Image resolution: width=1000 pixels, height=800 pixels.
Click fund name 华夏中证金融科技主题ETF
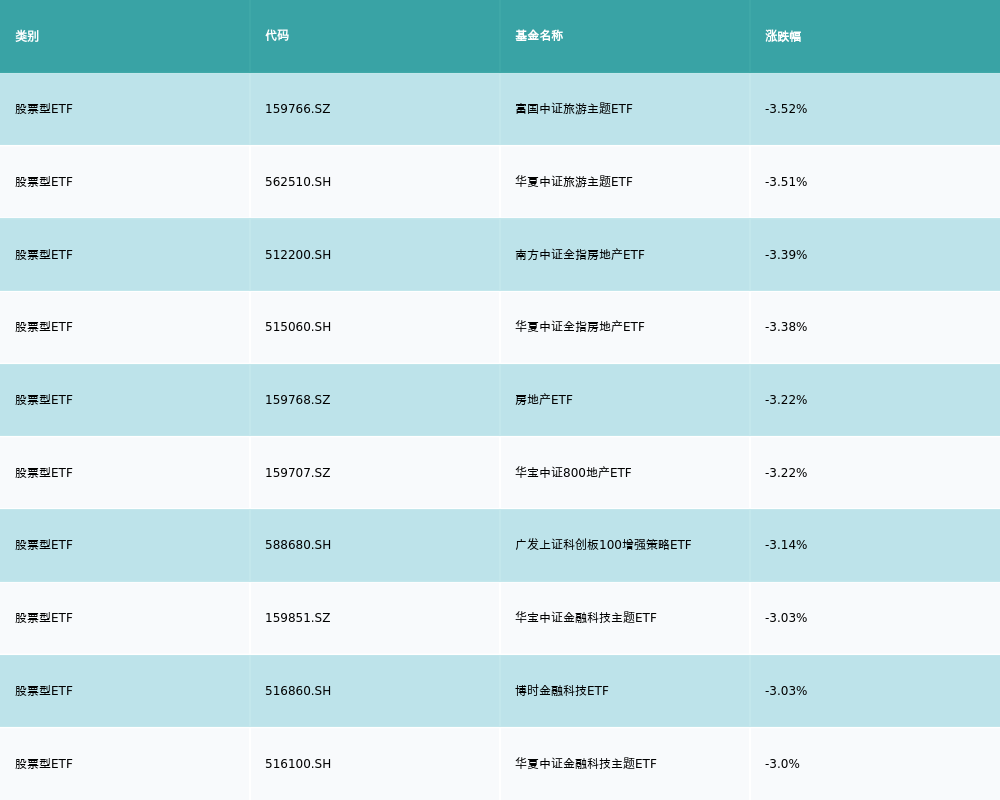[586, 764]
